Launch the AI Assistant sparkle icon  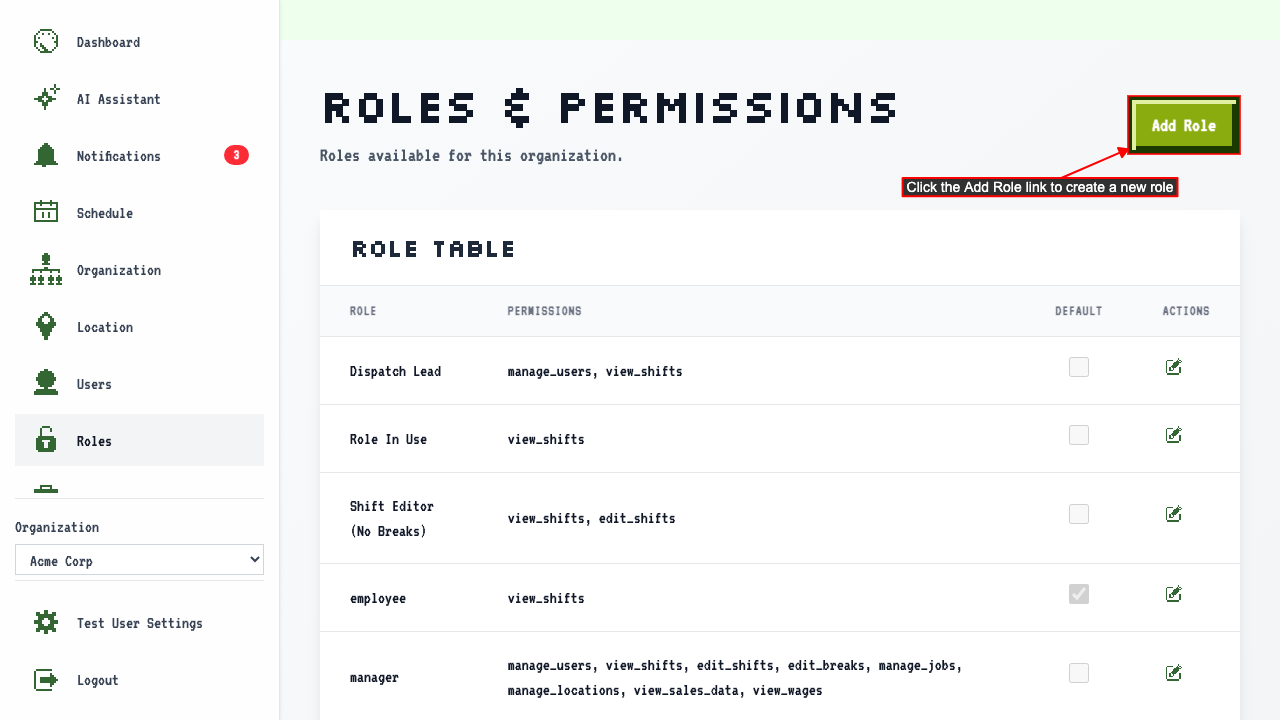[46, 99]
